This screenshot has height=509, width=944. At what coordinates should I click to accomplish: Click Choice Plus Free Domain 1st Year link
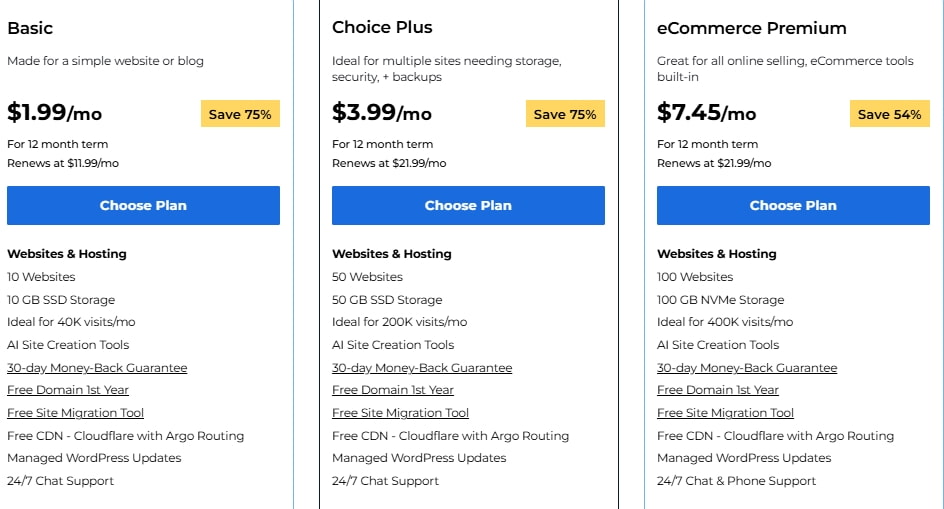click(x=393, y=390)
